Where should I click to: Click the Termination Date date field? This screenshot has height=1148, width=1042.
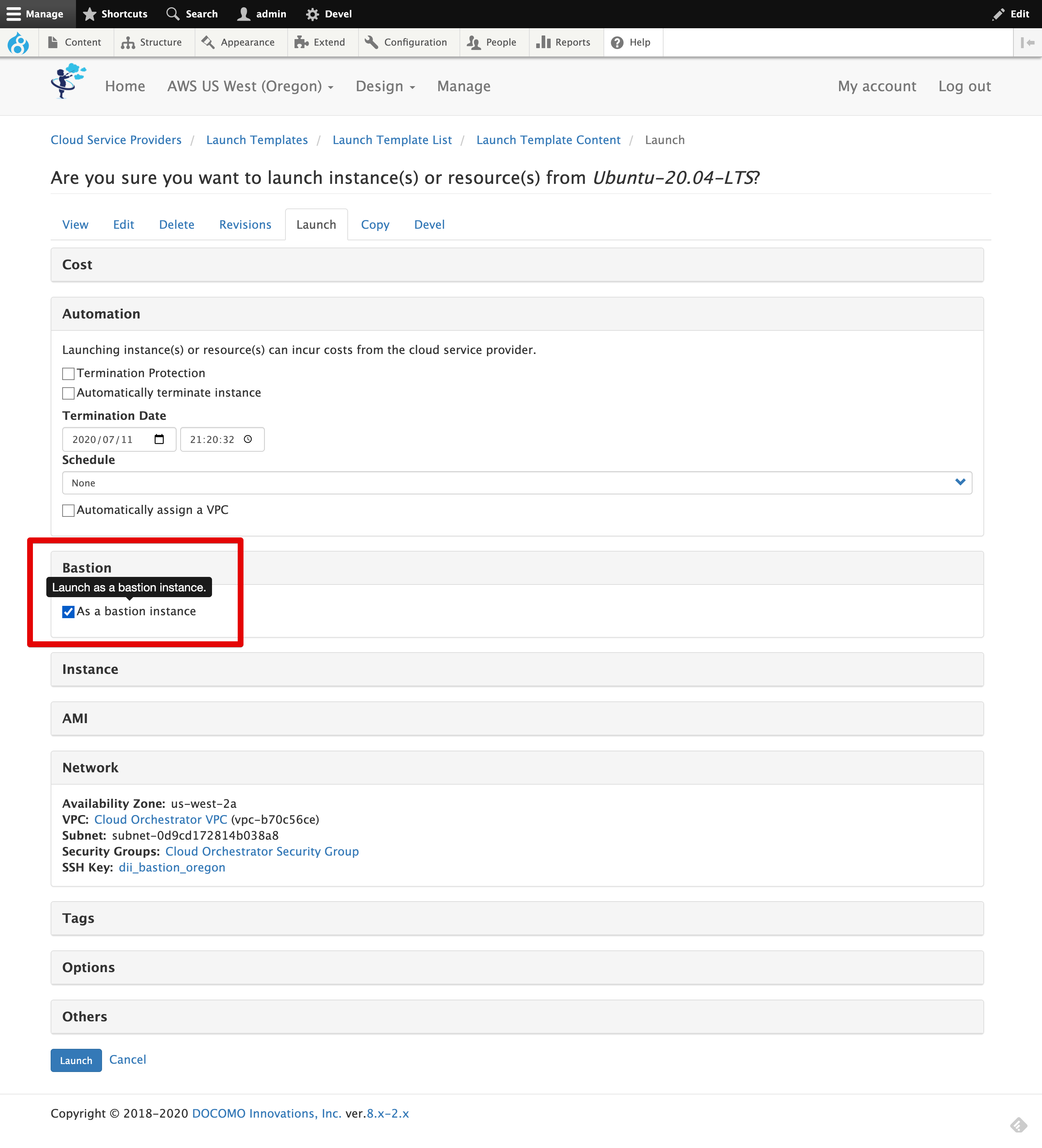[119, 439]
